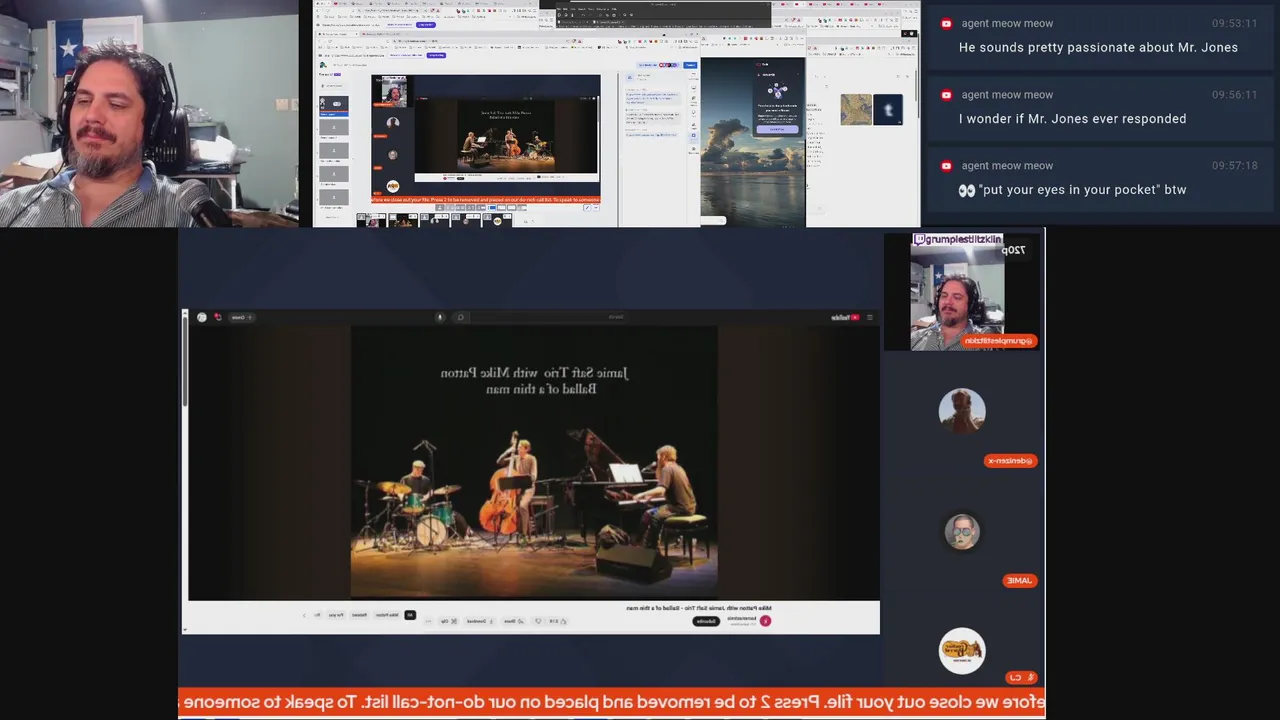Open the YouTube account avatar menu

click(202, 317)
